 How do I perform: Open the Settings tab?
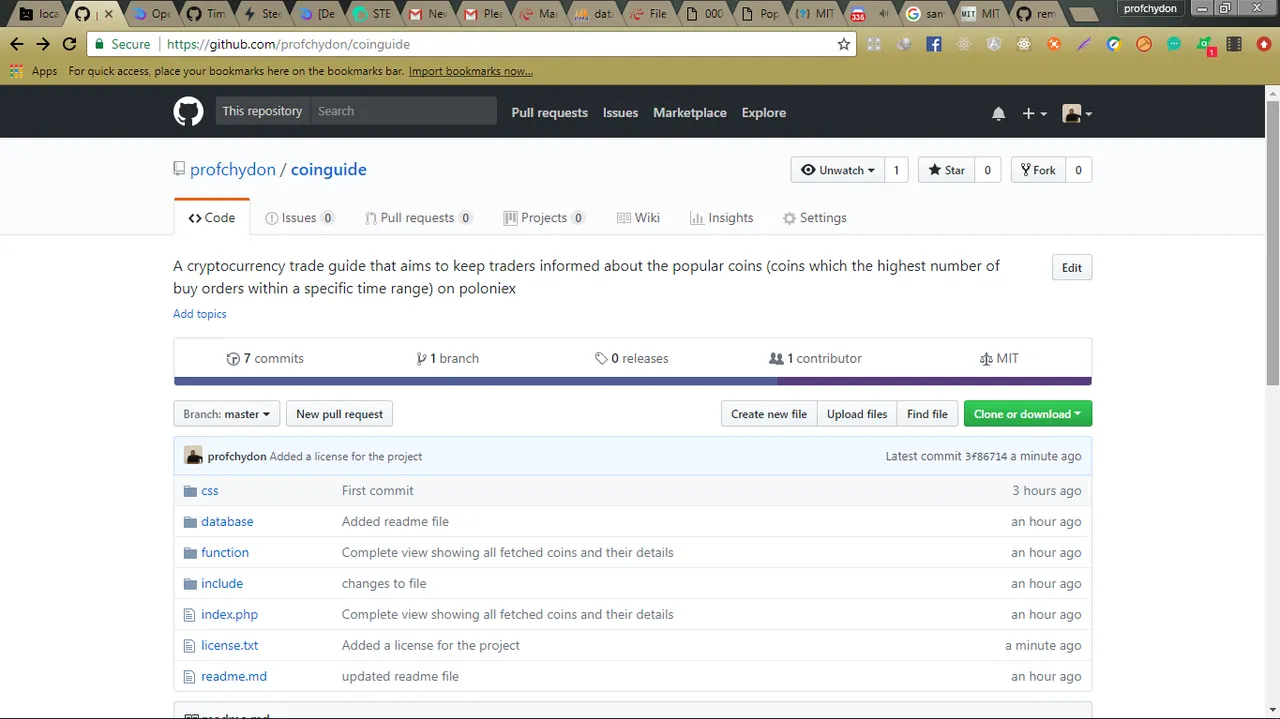814,218
